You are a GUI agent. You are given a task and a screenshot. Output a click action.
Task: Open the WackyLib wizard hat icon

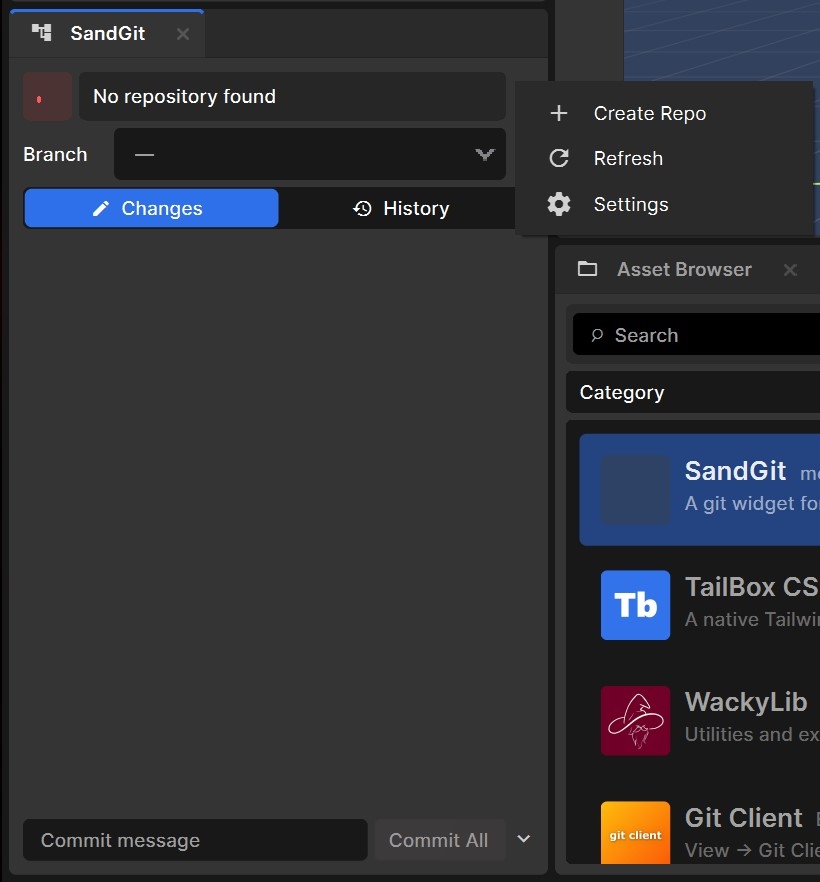coord(635,720)
